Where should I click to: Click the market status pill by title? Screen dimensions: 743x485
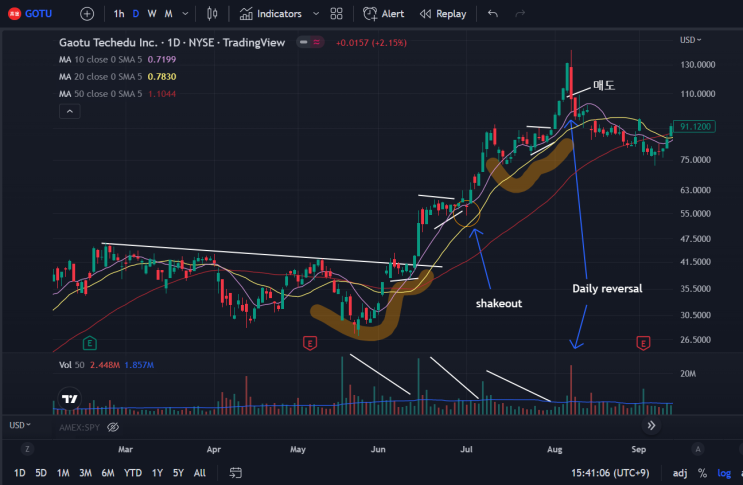pyautogui.click(x=310, y=43)
